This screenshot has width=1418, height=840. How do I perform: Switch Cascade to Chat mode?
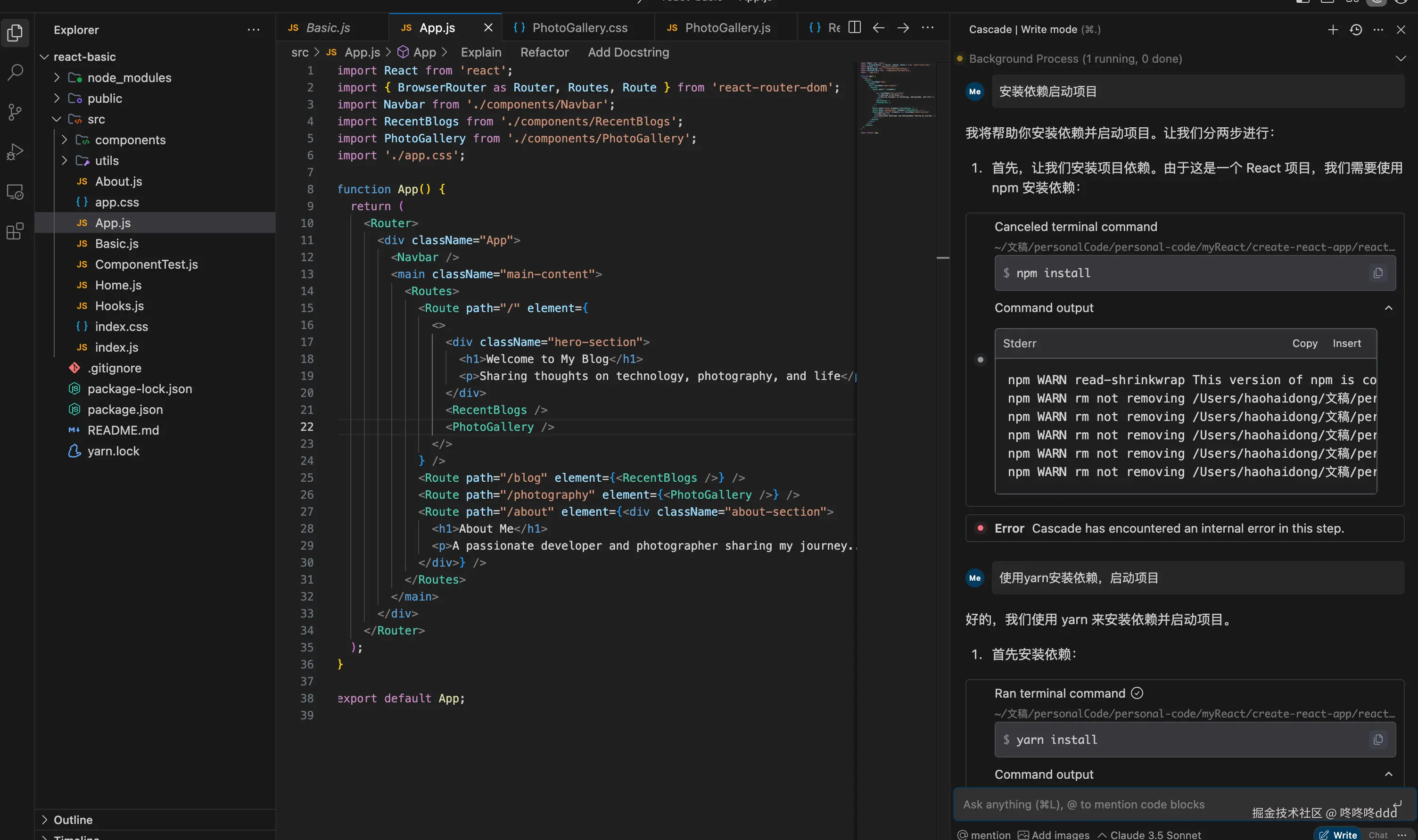coord(1377,834)
